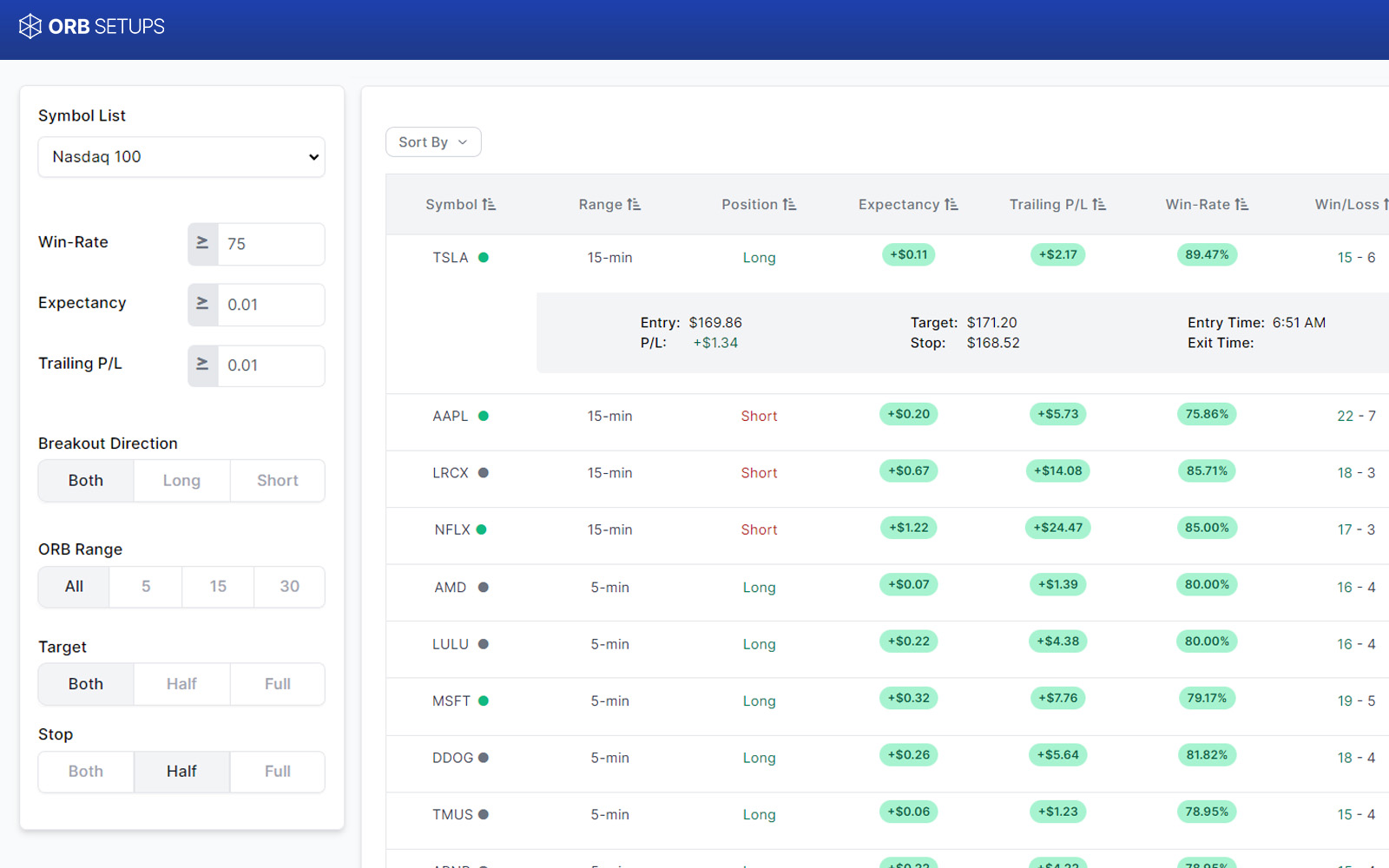Screen dimensions: 1389x868
Task: Click the NFLX symbol
Action: tap(452, 529)
